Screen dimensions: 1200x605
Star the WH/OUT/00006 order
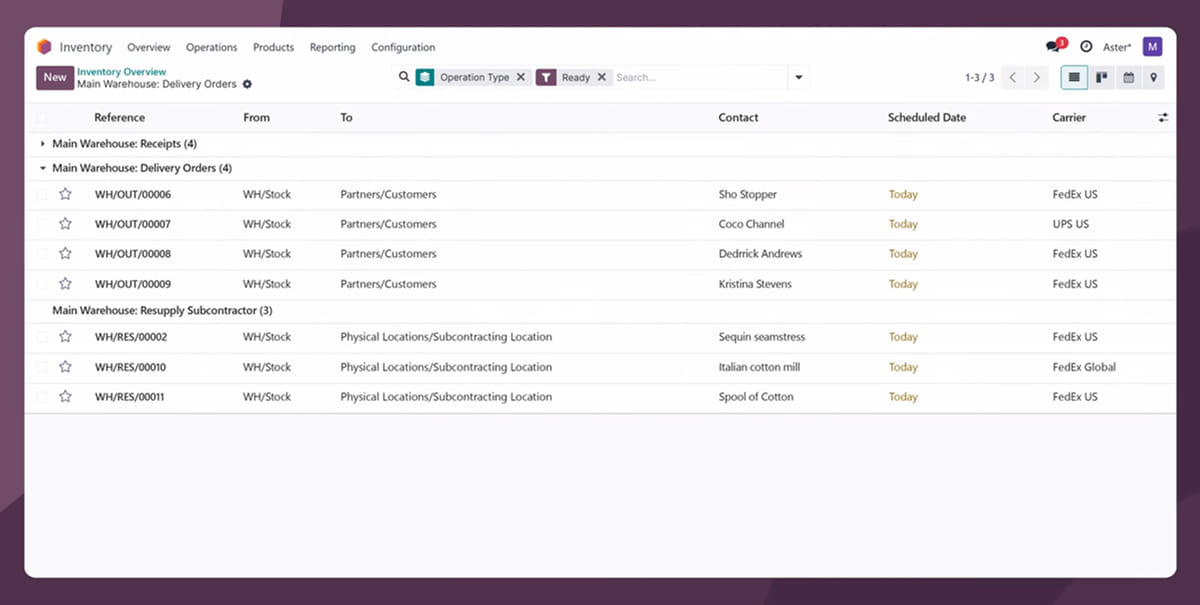[65, 194]
